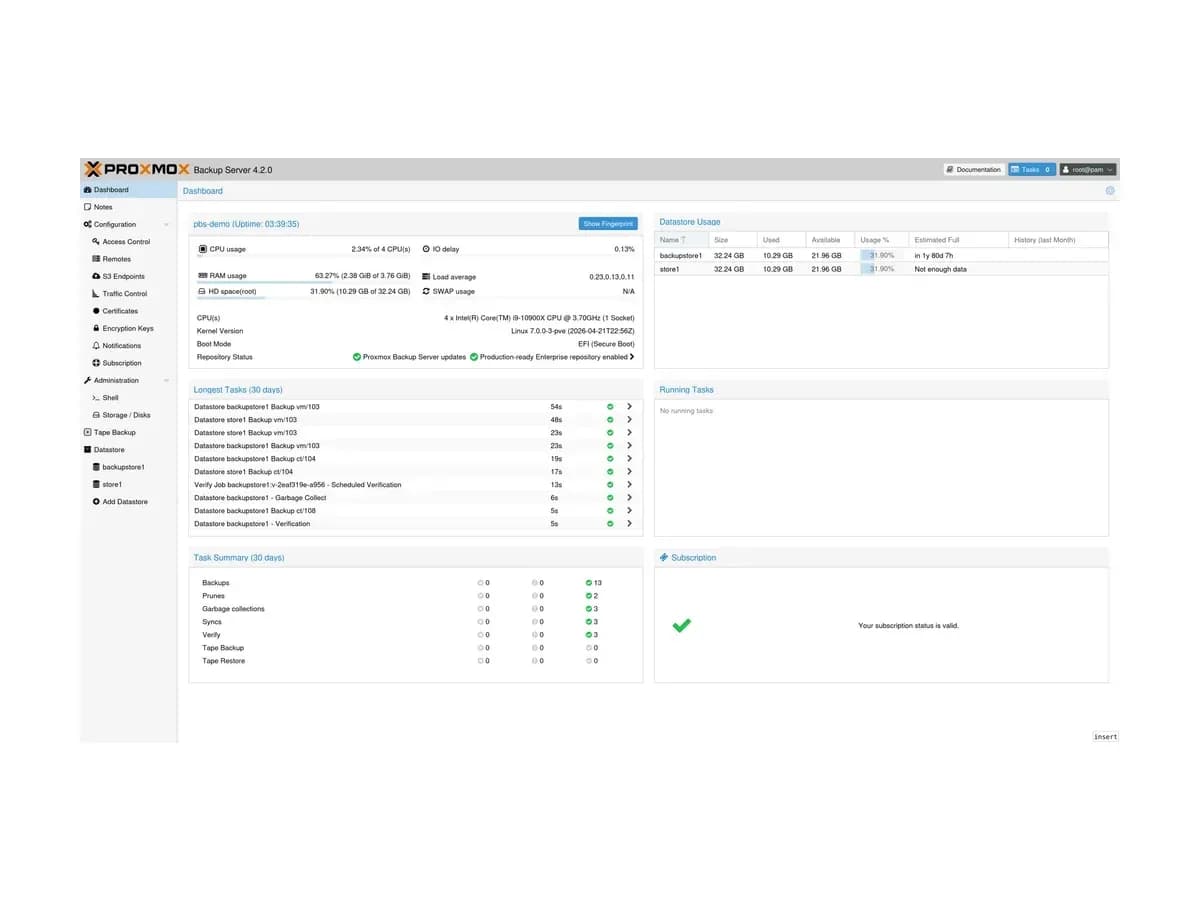
Task: Open arrow for backupstore1 Verification task
Action: pyautogui.click(x=629, y=524)
